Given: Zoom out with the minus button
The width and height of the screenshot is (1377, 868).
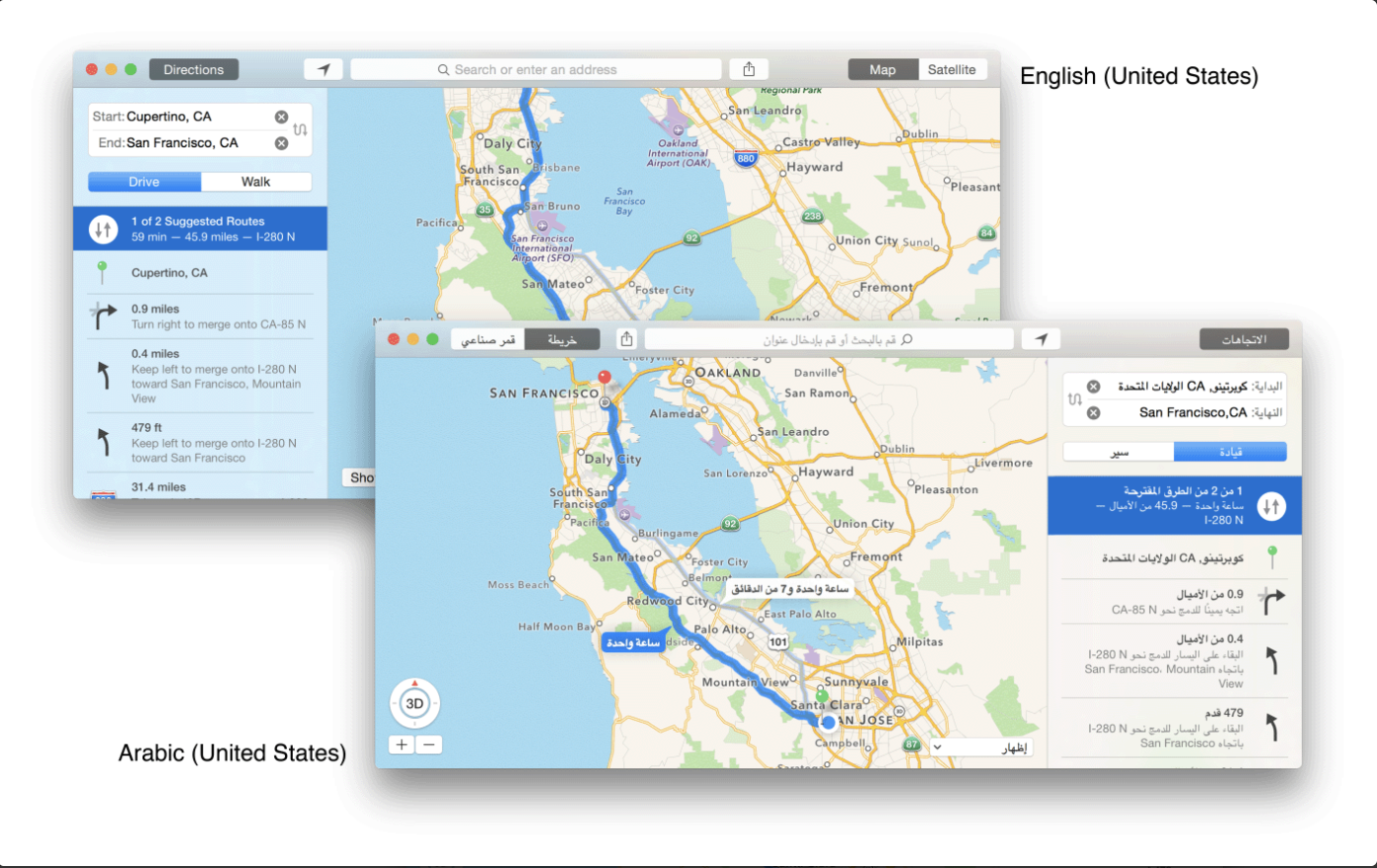Looking at the screenshot, I should tap(428, 745).
